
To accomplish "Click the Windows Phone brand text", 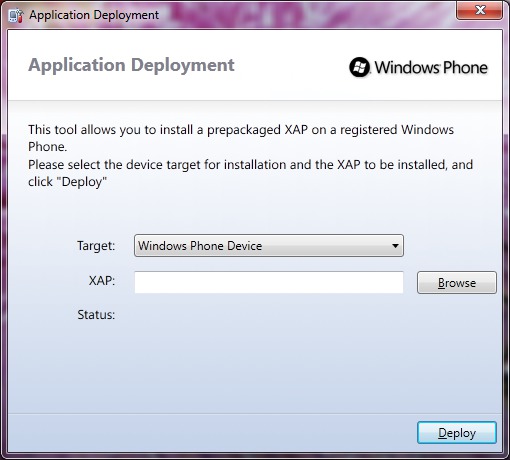I will pyautogui.click(x=431, y=67).
